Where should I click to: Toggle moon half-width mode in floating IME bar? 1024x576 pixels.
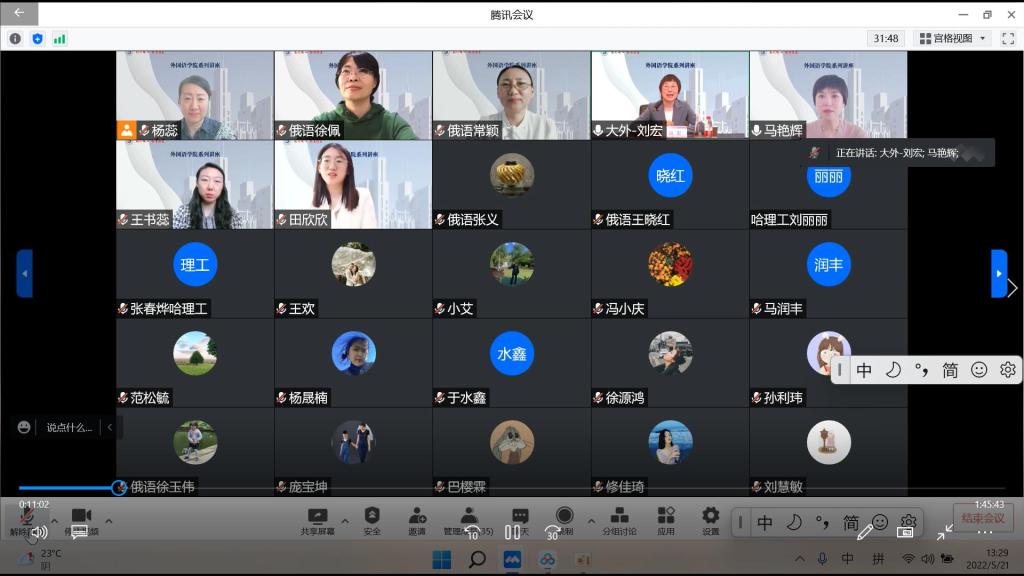[893, 370]
